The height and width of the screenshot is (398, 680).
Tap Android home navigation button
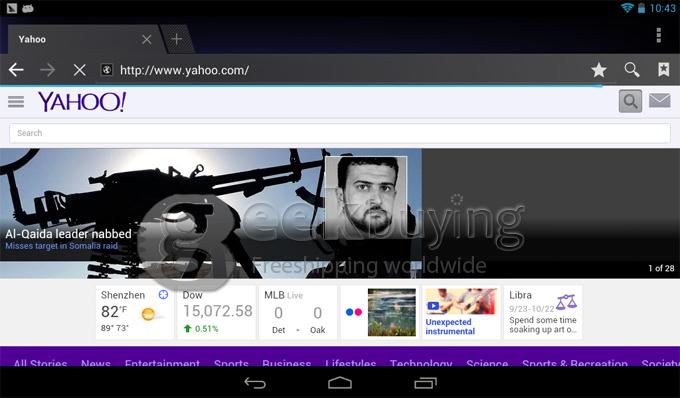tap(340, 383)
